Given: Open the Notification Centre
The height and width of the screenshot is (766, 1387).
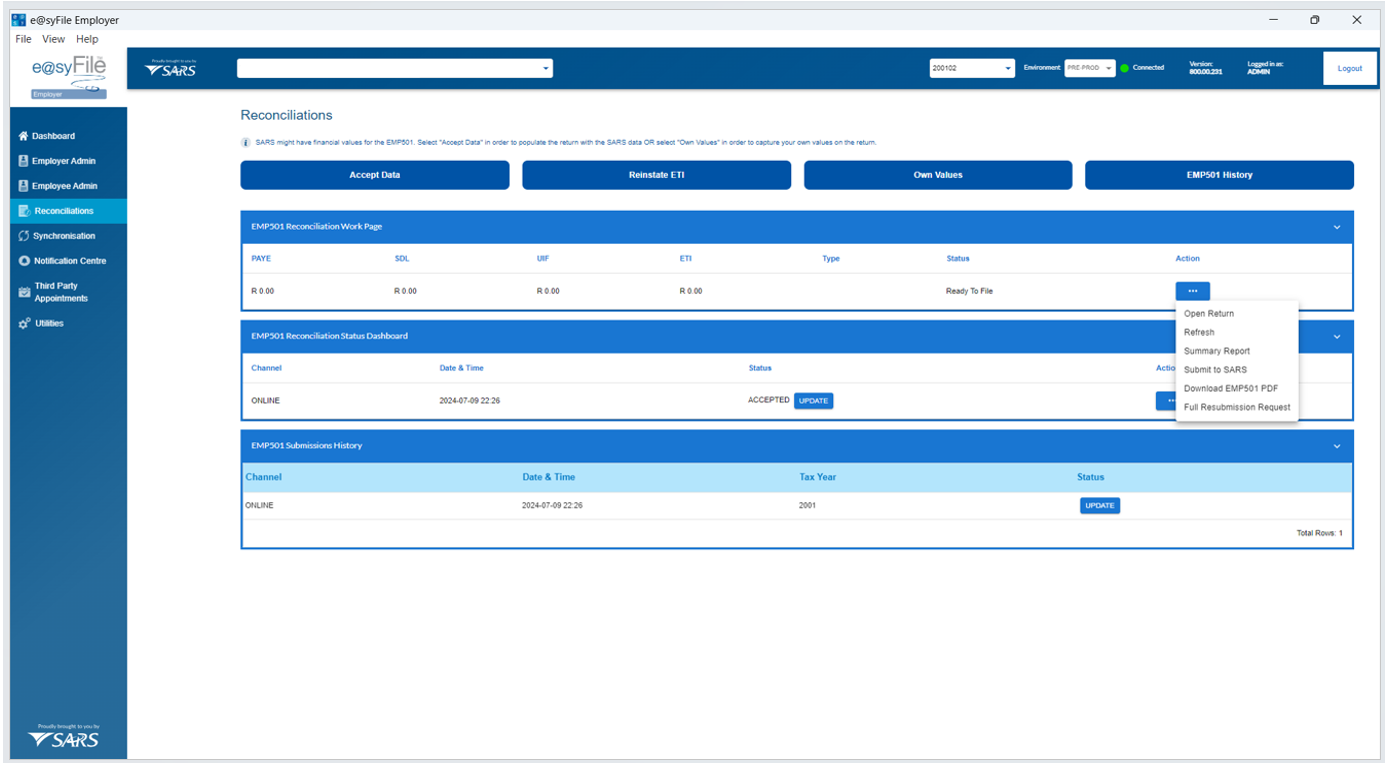Looking at the screenshot, I should click(69, 261).
